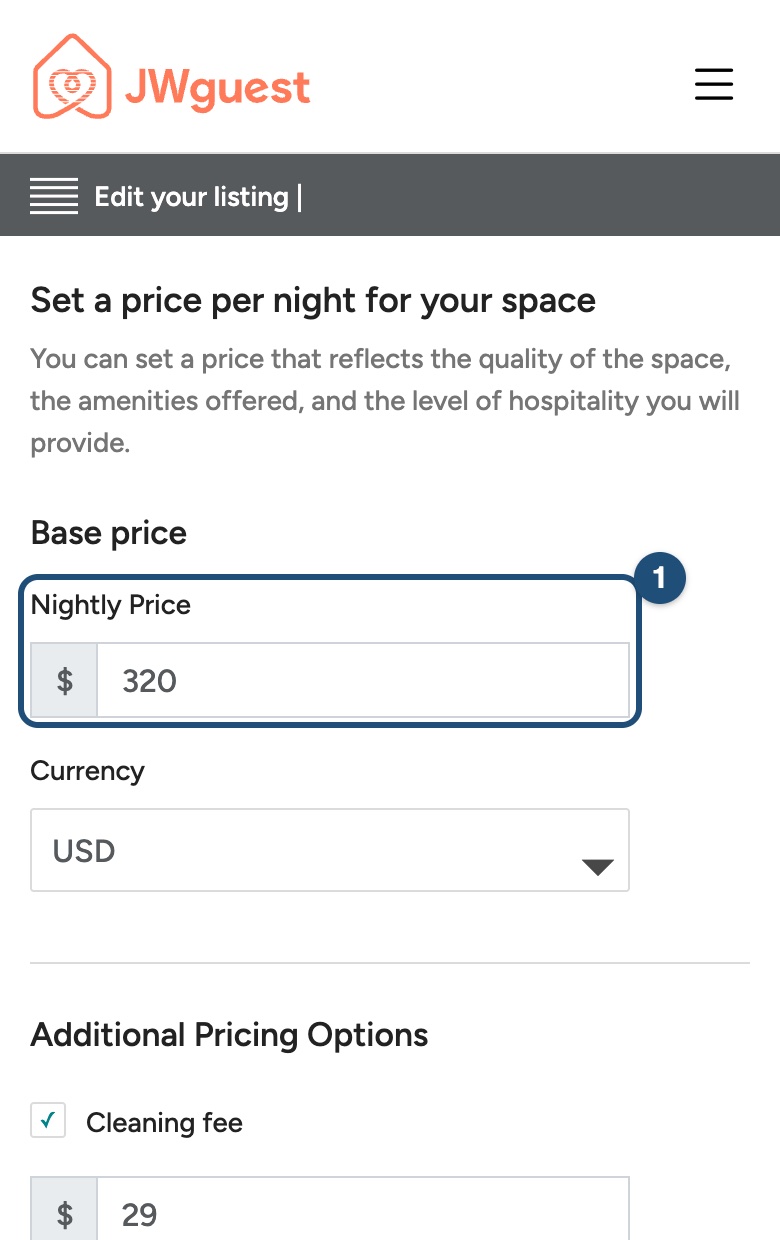Image resolution: width=780 pixels, height=1240 pixels.
Task: Click the Additional Pricing Options heading
Action: click(x=230, y=1034)
